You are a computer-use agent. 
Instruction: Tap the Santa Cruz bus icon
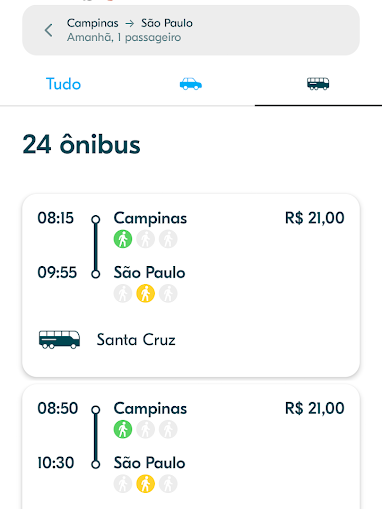(59, 340)
